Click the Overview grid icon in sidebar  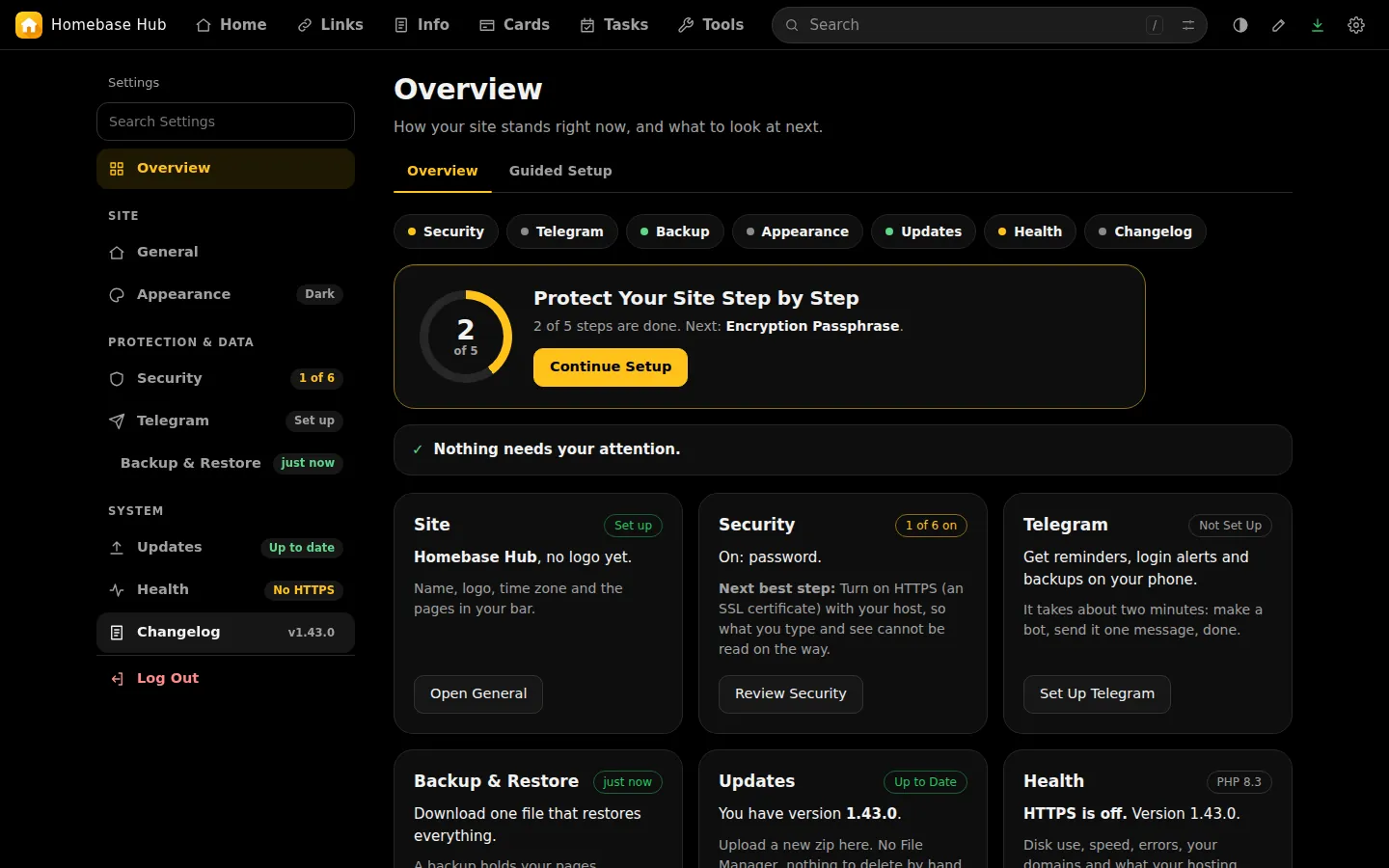(x=117, y=169)
